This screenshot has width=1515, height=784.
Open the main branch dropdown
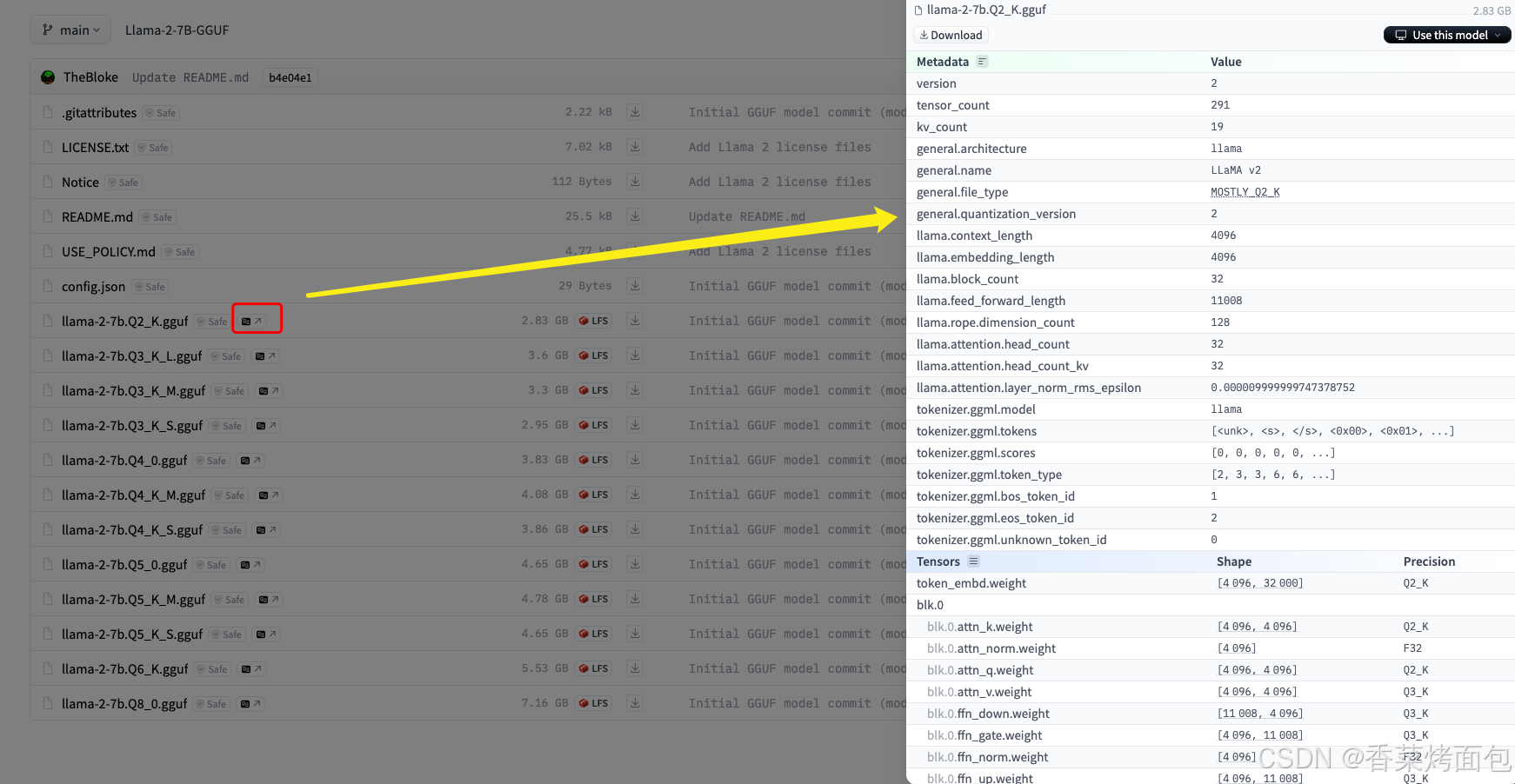[x=70, y=30]
